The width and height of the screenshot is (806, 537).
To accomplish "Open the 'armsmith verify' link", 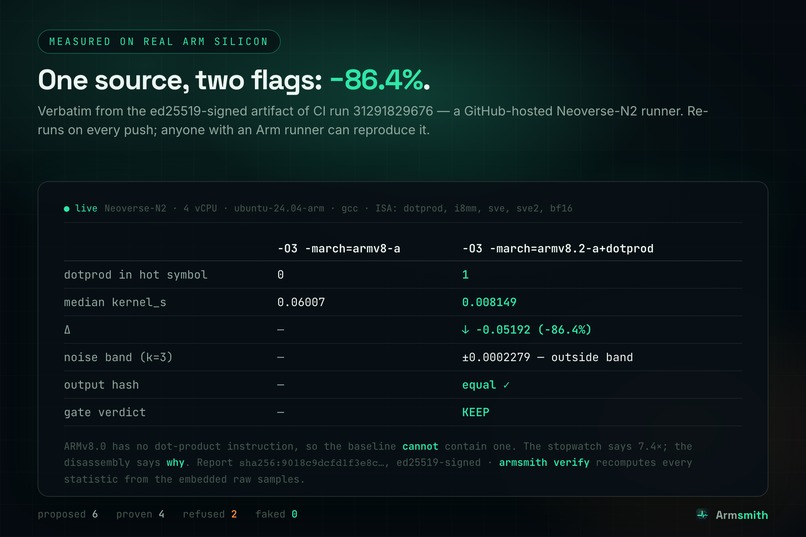I will (x=544, y=462).
